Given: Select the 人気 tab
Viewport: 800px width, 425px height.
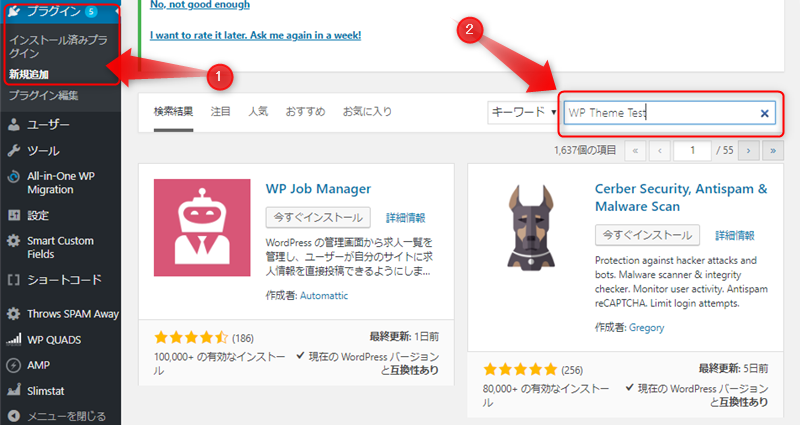Looking at the screenshot, I should 258,112.
